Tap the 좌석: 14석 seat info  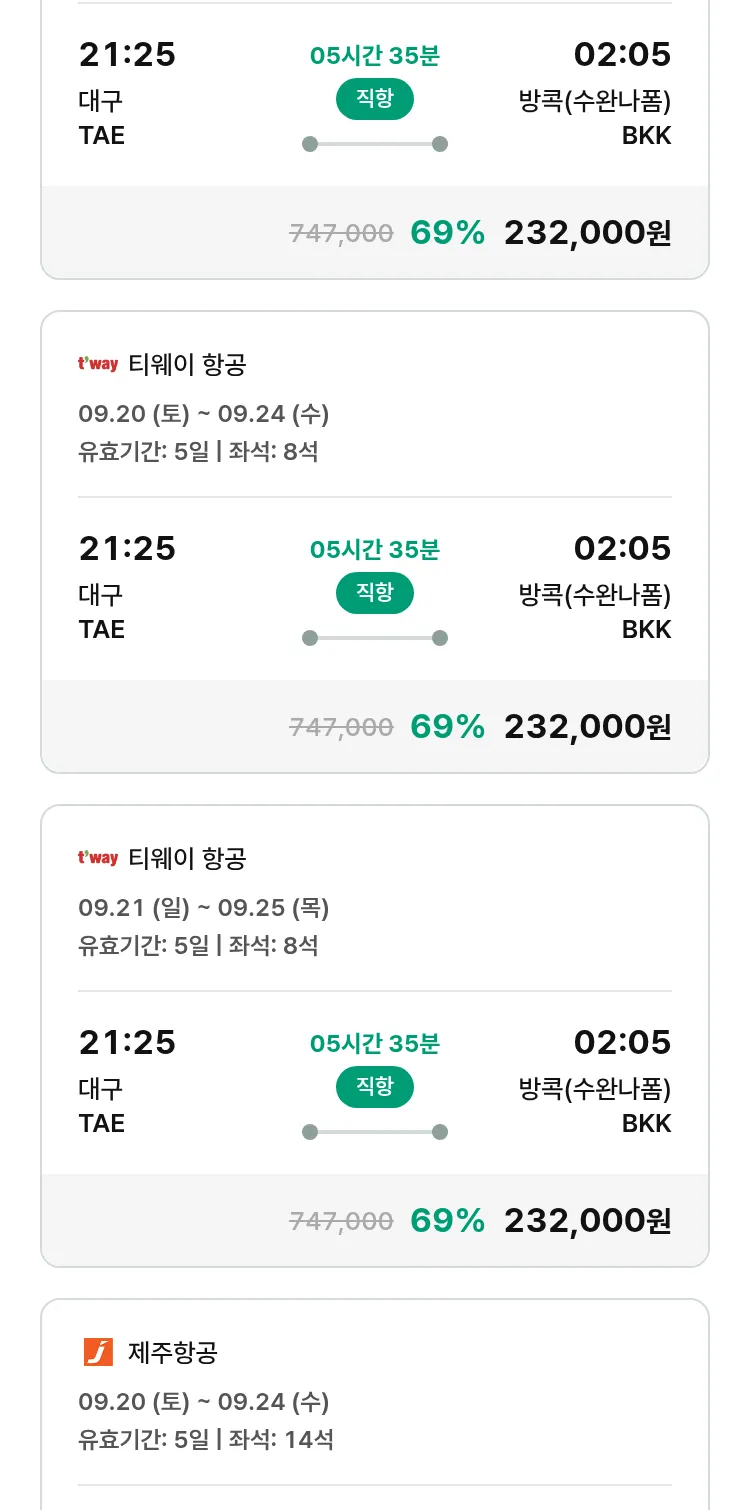coord(281,1440)
